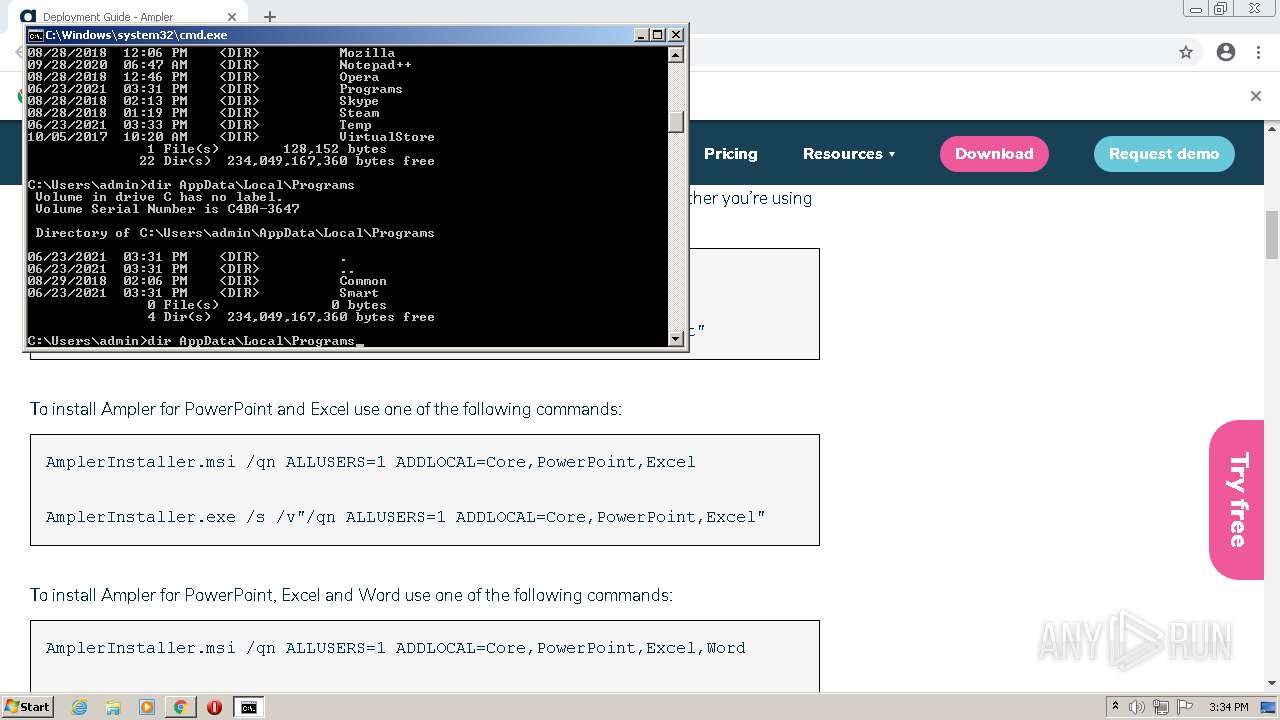This screenshot has width=1280, height=720.
Task: Click the '4 Dir(s)' summary line
Action: coord(291,317)
